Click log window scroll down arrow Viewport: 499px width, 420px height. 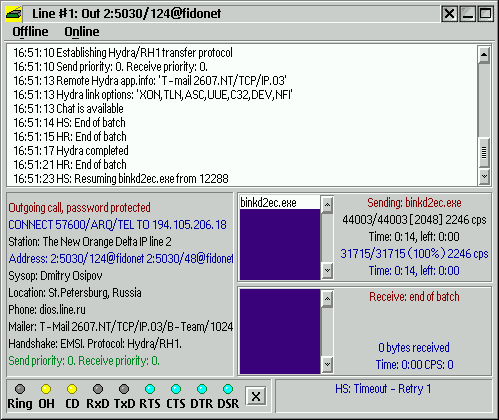click(x=484, y=177)
